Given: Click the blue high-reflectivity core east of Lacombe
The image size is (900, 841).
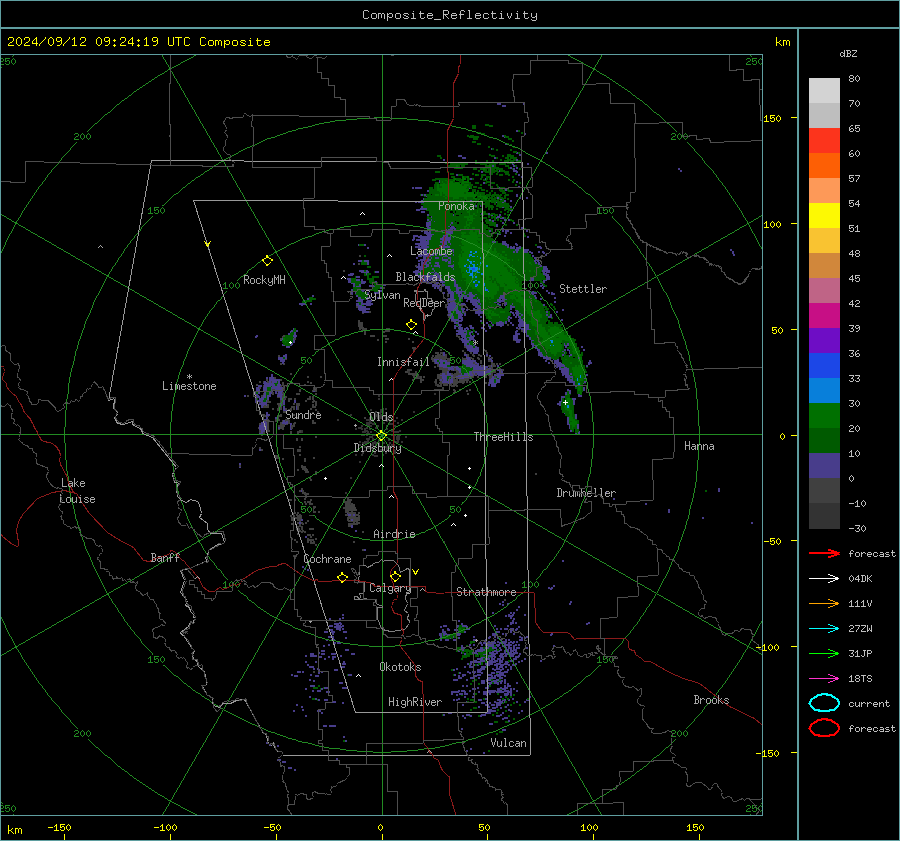Looking at the screenshot, I should (x=472, y=268).
